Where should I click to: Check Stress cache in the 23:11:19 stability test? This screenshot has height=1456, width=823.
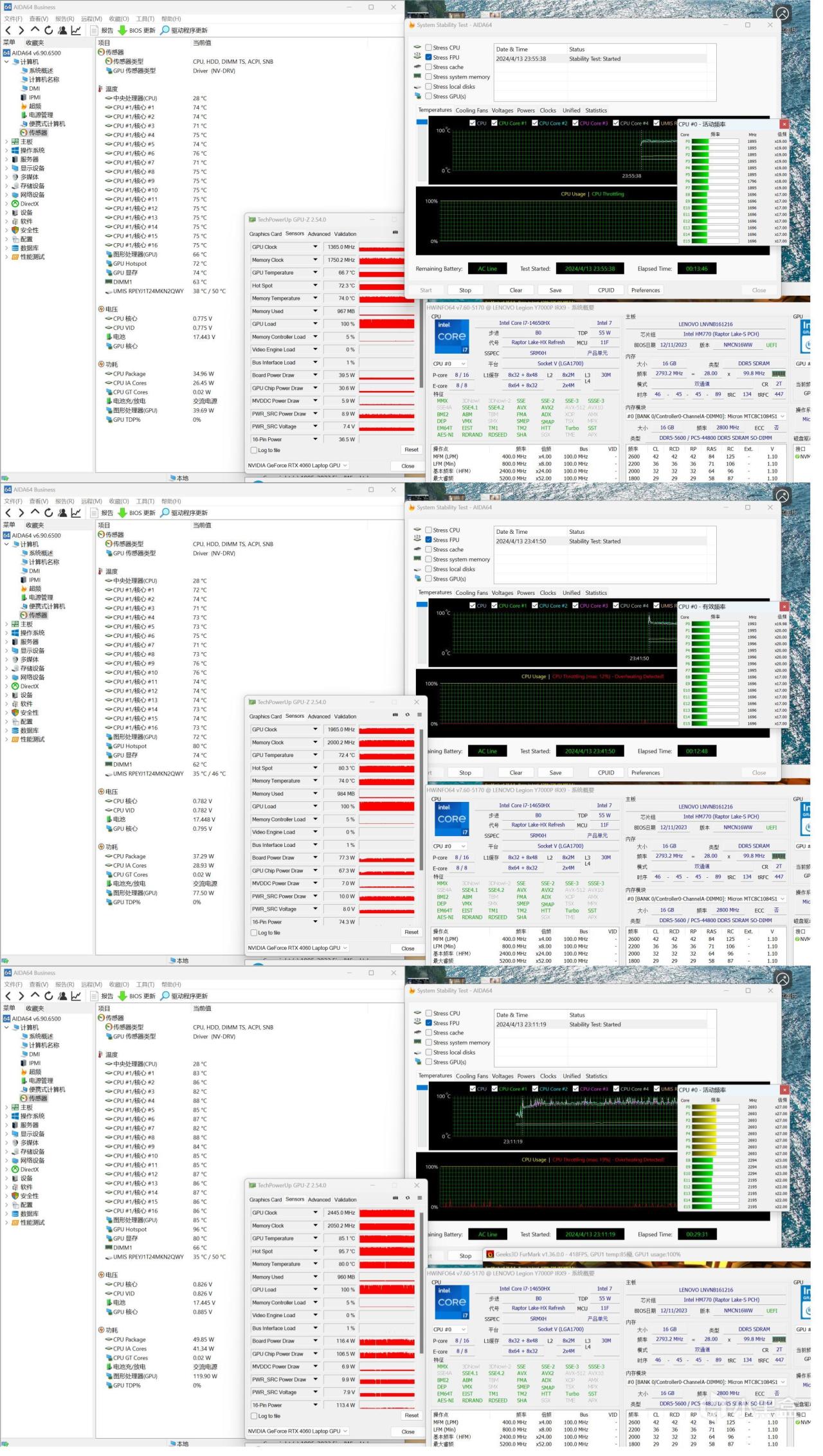click(x=428, y=1033)
